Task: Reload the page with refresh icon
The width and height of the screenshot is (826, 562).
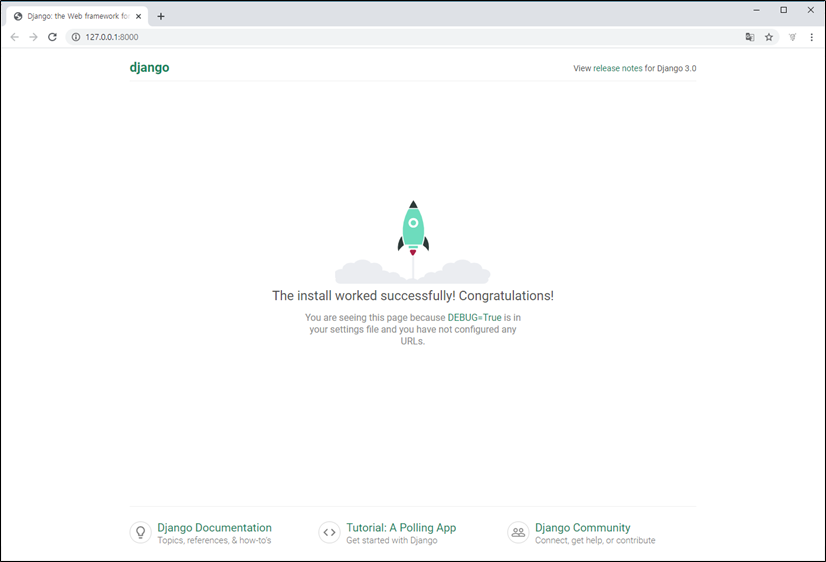Action: tap(52, 37)
